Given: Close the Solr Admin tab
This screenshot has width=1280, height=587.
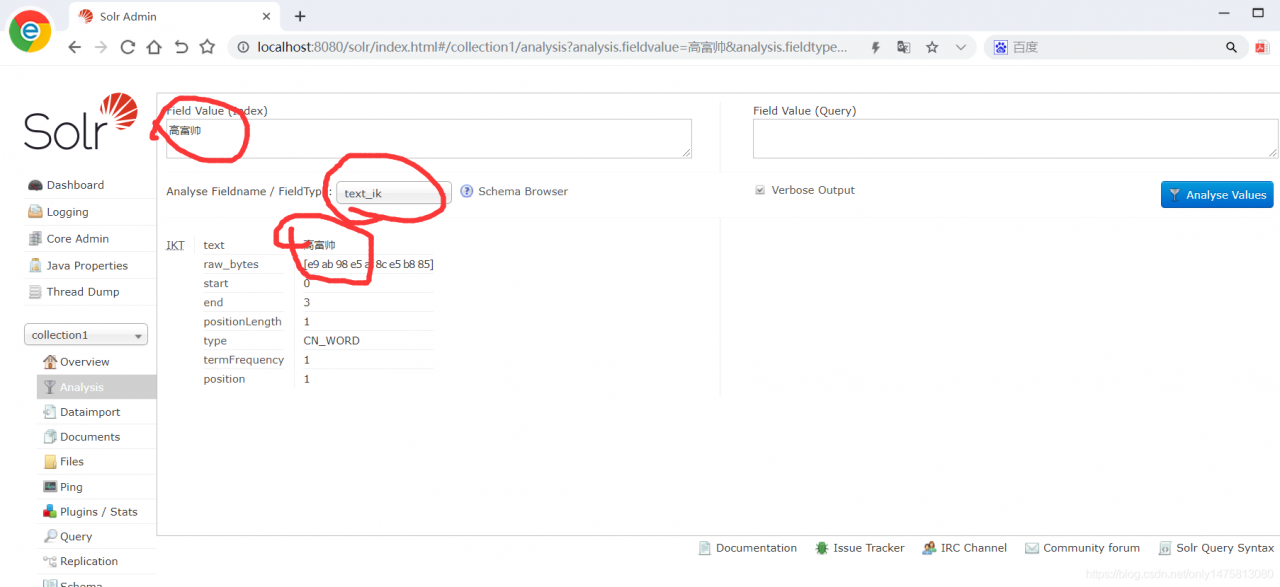Looking at the screenshot, I should point(266,16).
